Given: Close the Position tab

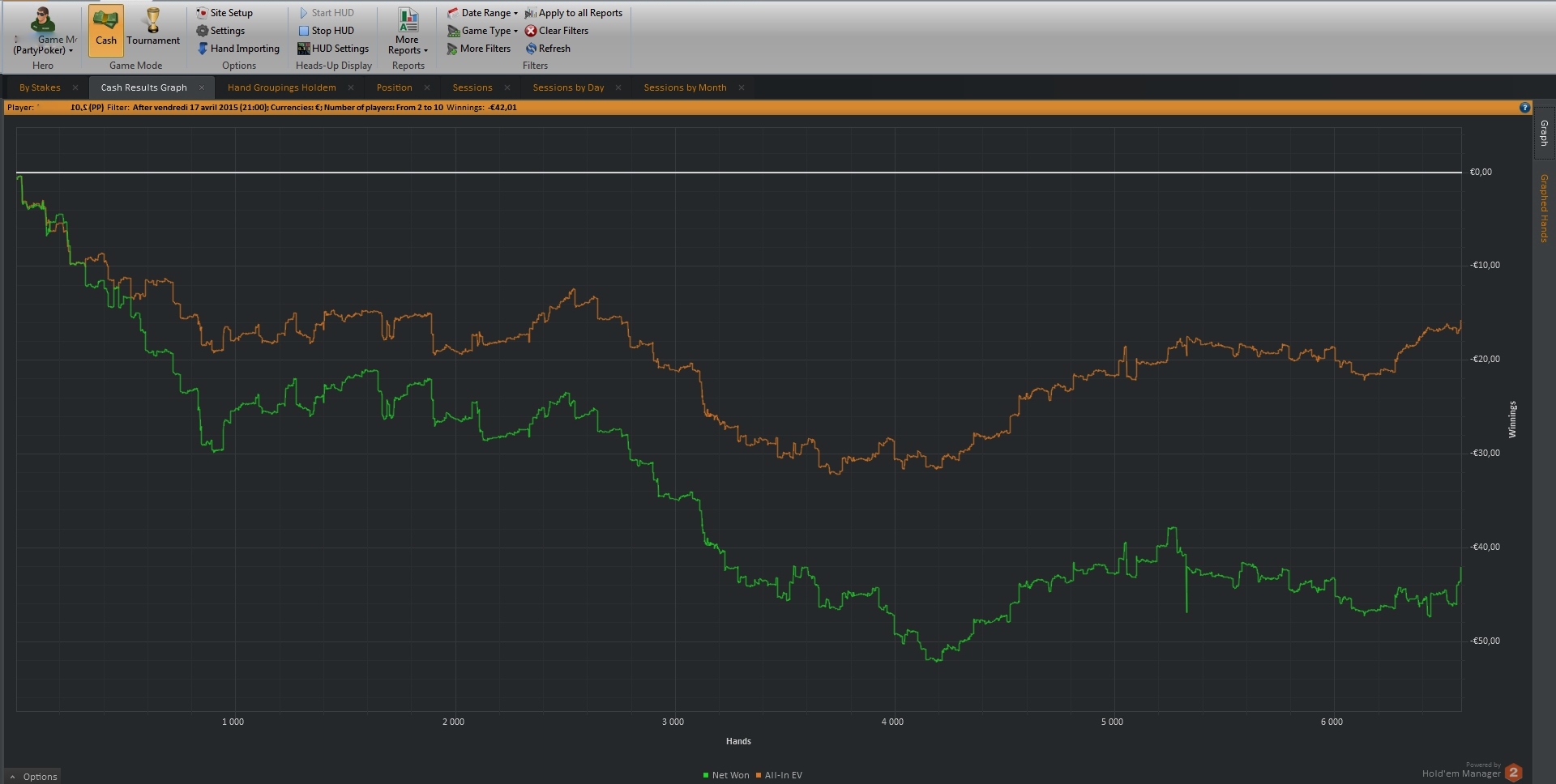Looking at the screenshot, I should click(x=427, y=87).
